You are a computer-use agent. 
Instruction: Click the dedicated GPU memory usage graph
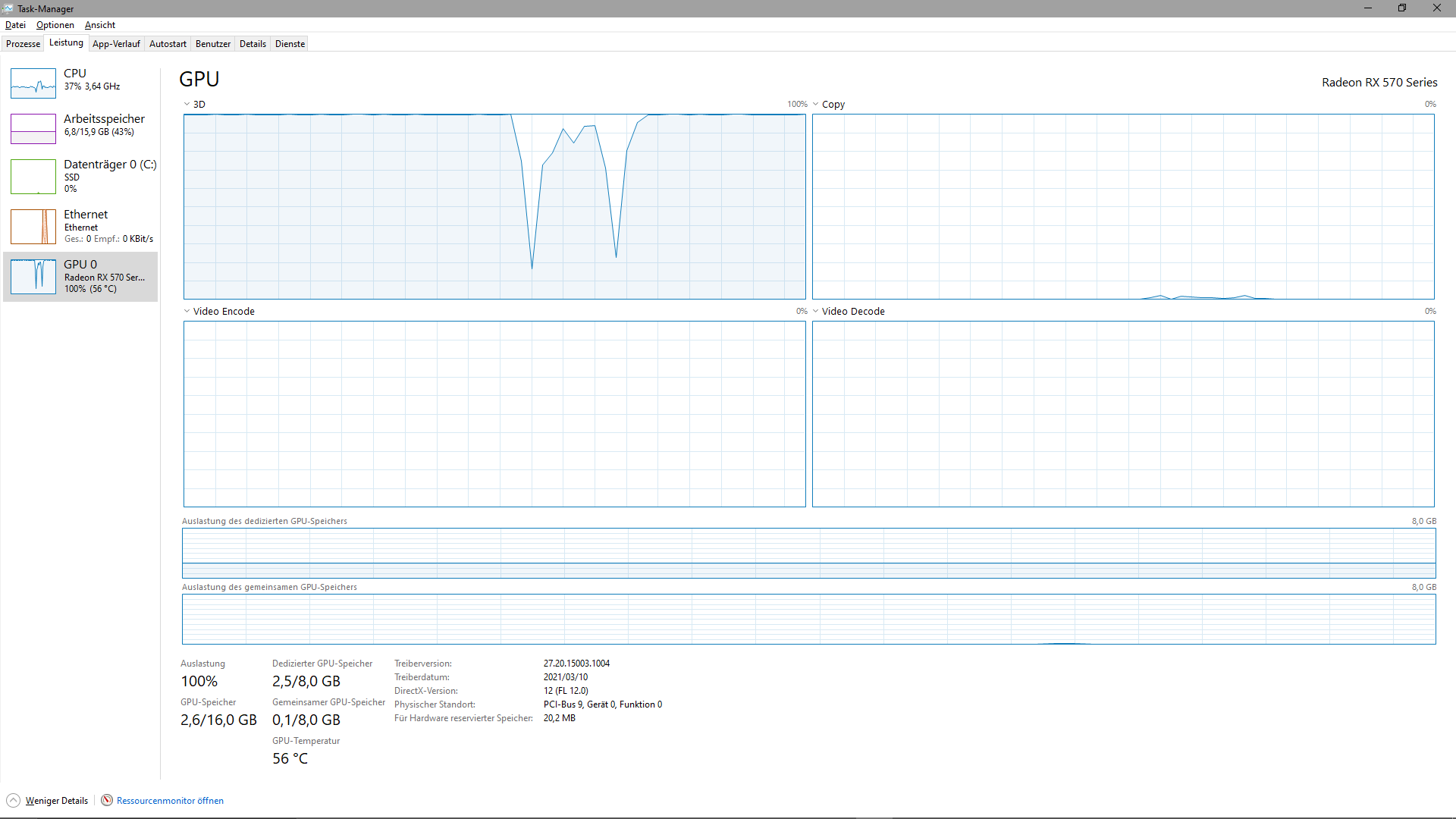[x=808, y=553]
